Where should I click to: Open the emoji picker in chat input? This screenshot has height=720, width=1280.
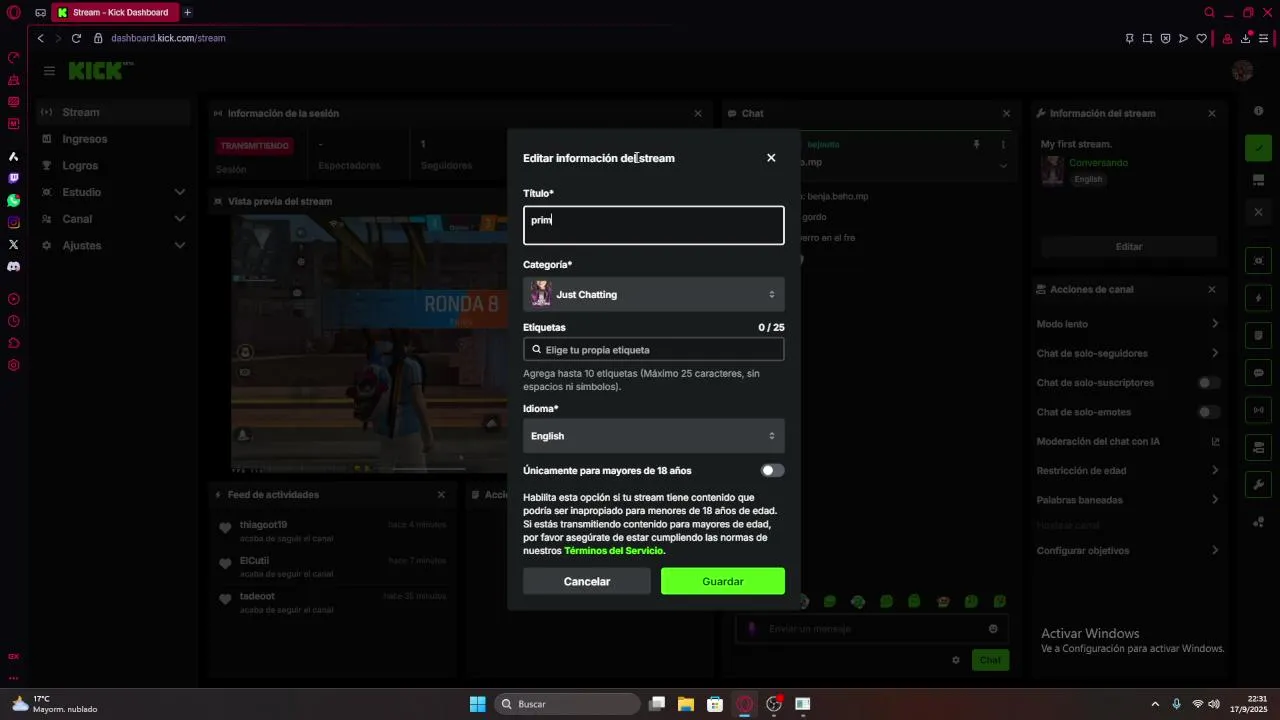(993, 629)
